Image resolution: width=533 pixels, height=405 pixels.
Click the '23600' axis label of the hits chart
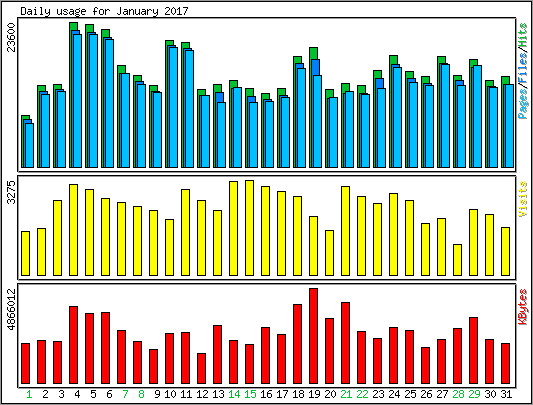(x=12, y=37)
